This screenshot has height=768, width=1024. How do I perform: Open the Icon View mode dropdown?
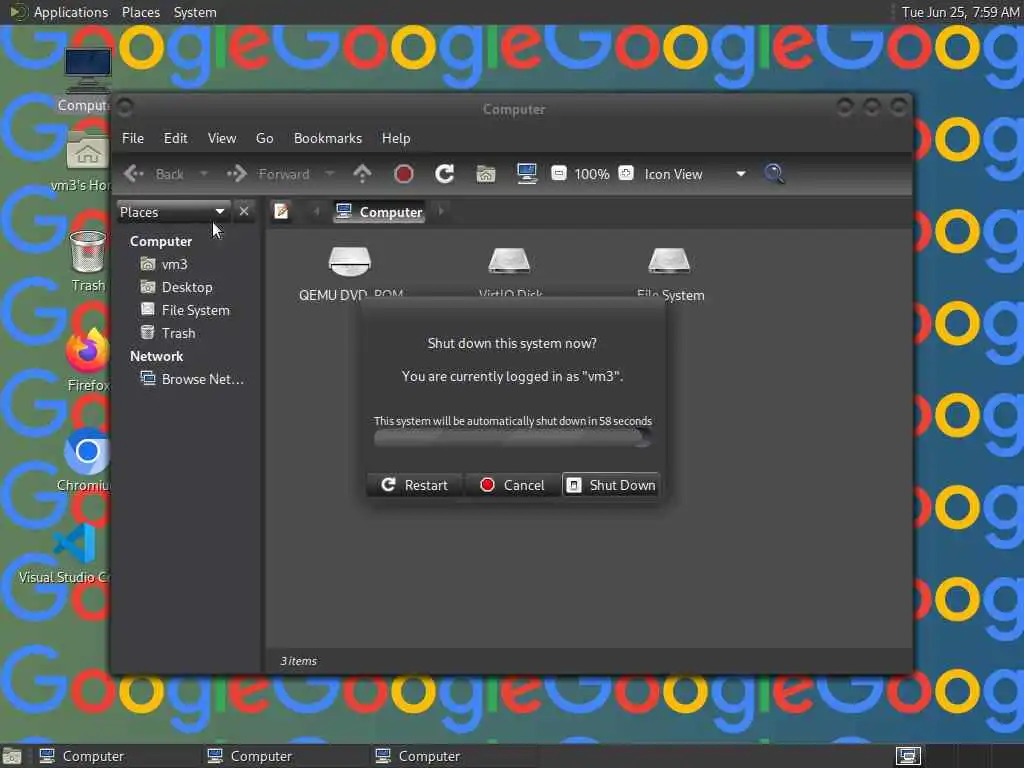pos(695,174)
